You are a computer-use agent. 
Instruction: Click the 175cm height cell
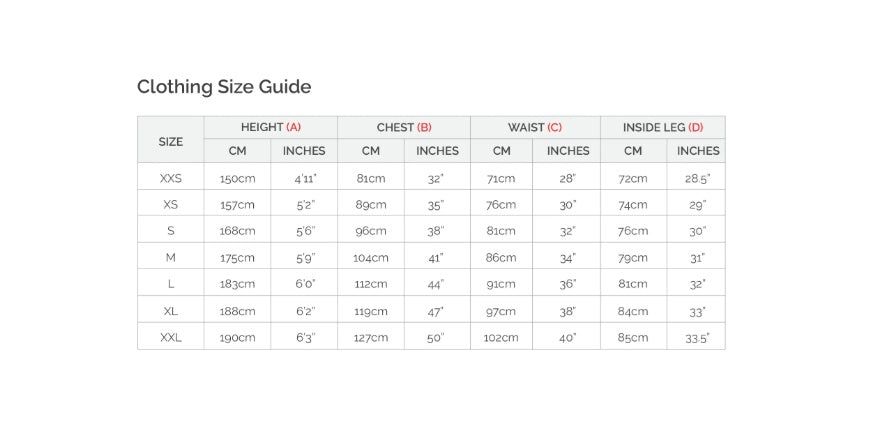coord(237,258)
